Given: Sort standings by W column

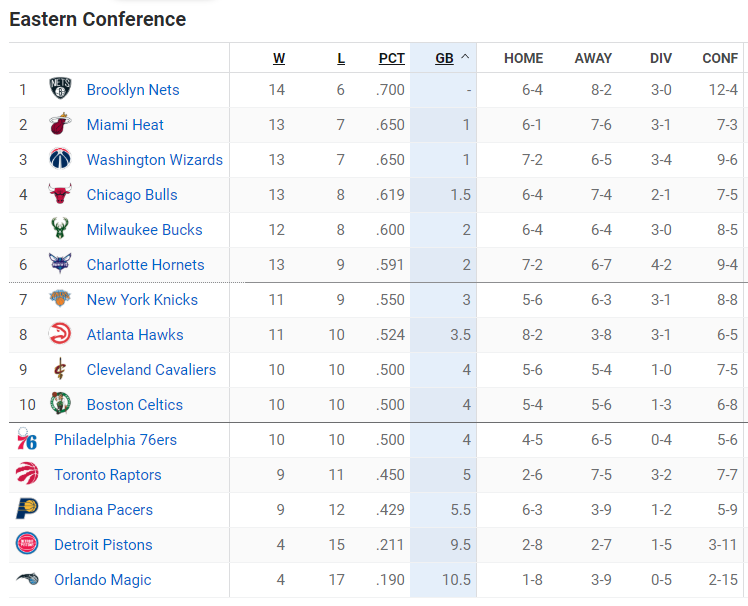Looking at the screenshot, I should [279, 58].
